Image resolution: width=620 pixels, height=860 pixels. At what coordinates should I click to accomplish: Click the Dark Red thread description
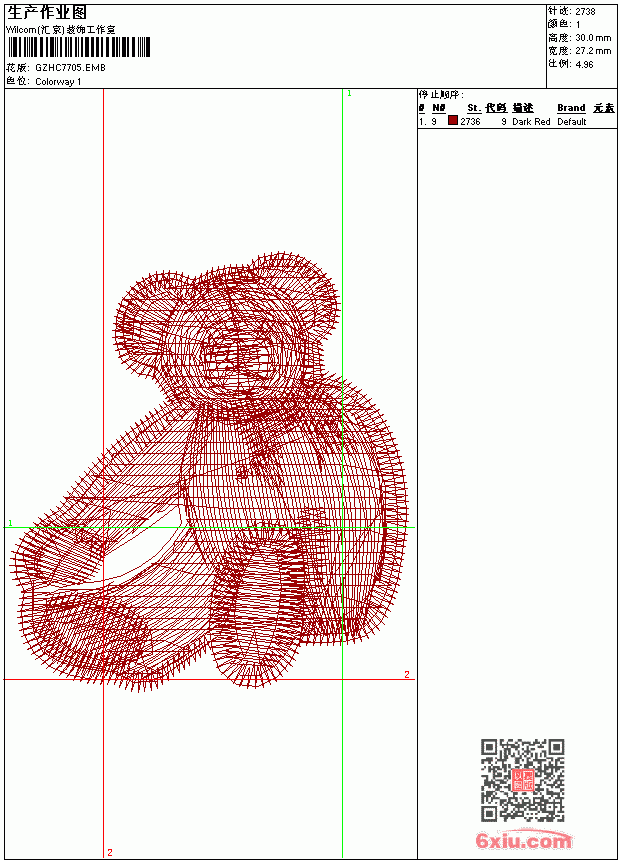[x=531, y=122]
